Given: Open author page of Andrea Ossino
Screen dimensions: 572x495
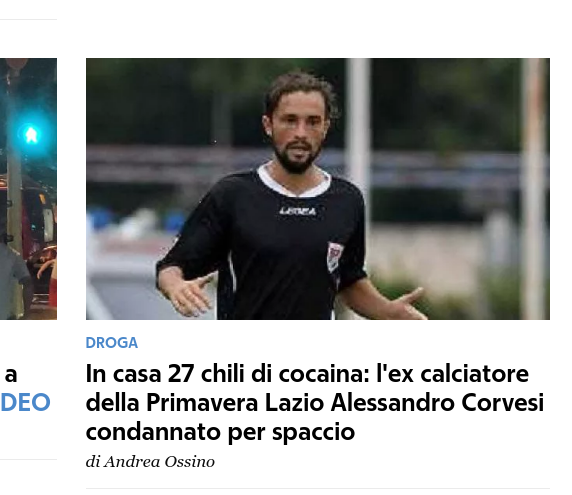Looking at the screenshot, I should tap(159, 462).
